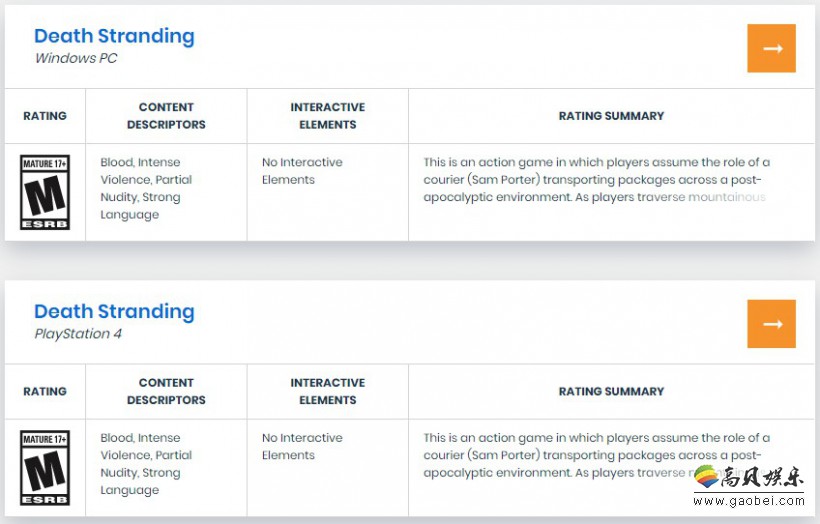
Task: Click ESRB Mature 17+ icon in Windows PC row
Action: [45, 192]
